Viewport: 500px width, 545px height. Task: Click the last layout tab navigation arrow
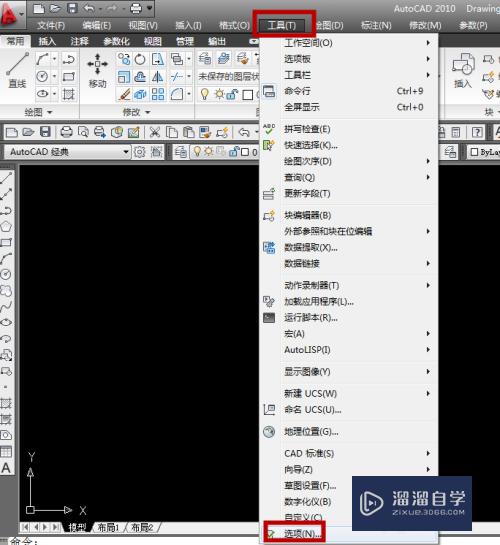(55, 527)
